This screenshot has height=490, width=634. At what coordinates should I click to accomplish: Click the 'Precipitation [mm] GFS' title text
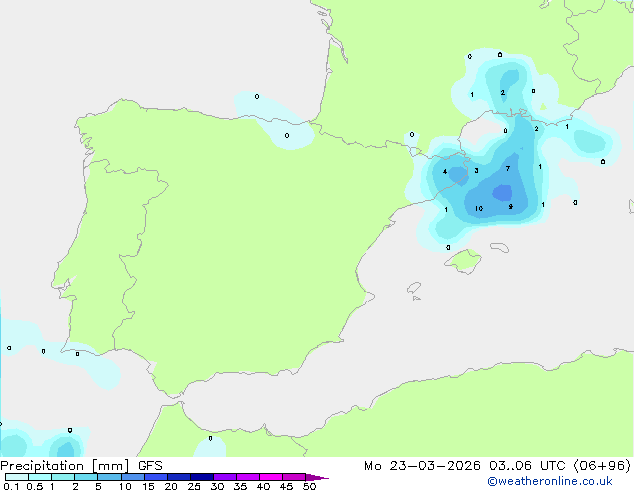81,466
